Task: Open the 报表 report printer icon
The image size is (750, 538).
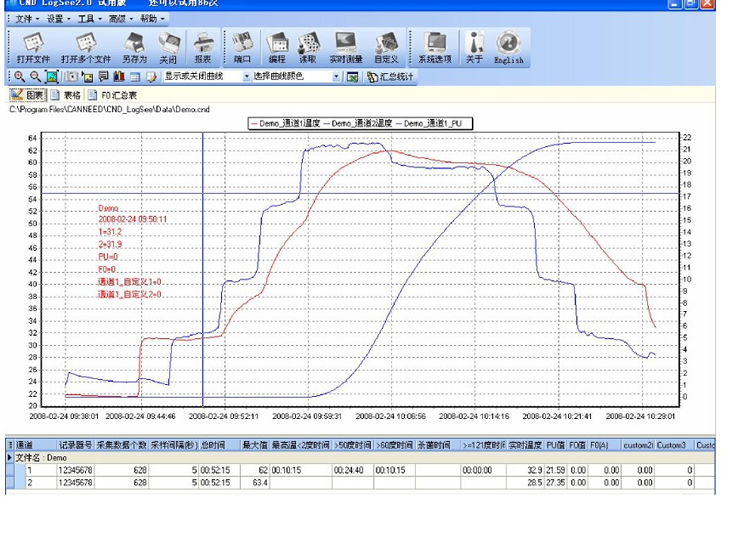Action: (x=203, y=46)
